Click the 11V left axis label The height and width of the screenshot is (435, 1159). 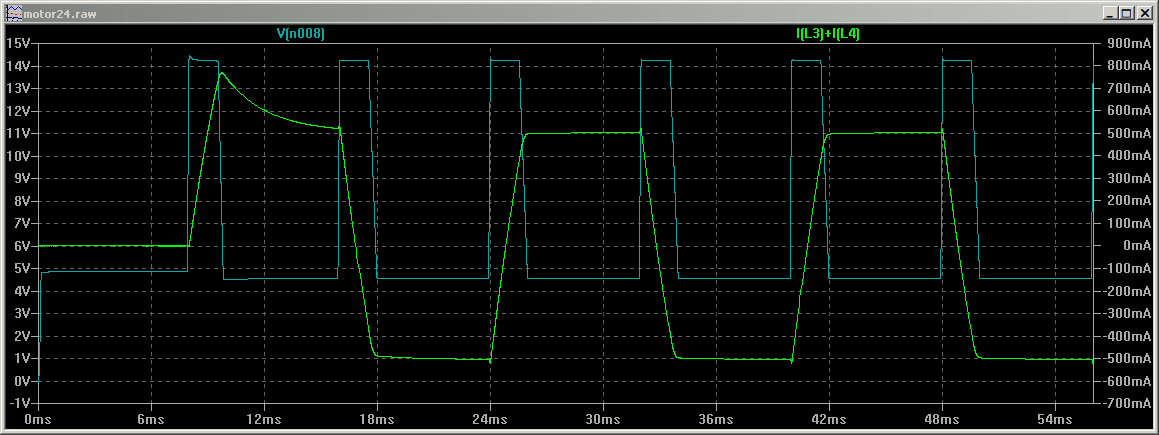pos(17,134)
